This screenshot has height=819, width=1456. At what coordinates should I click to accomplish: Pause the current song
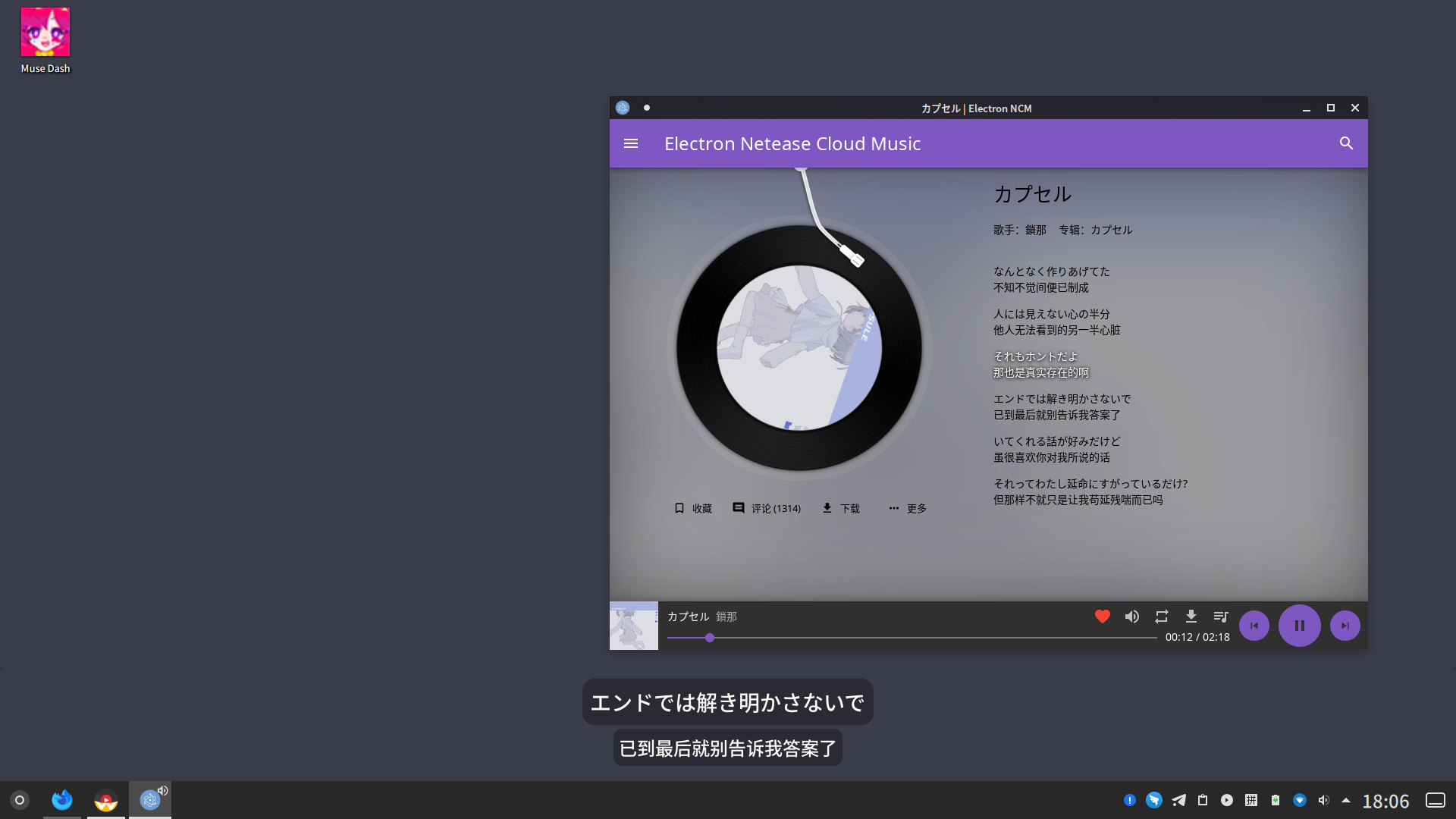pos(1299,626)
